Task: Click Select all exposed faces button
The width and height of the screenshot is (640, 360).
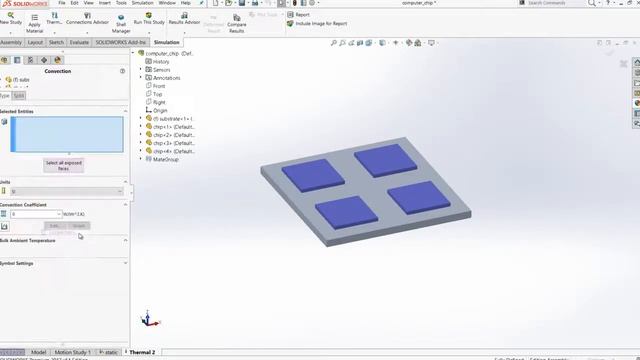Action: [64, 165]
